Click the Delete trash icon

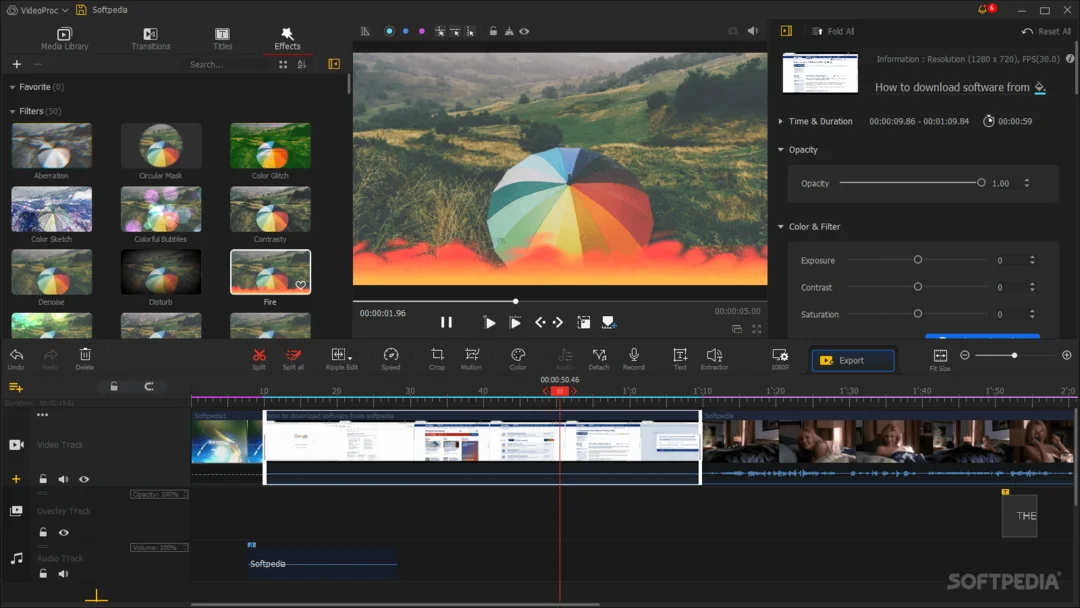[85, 359]
